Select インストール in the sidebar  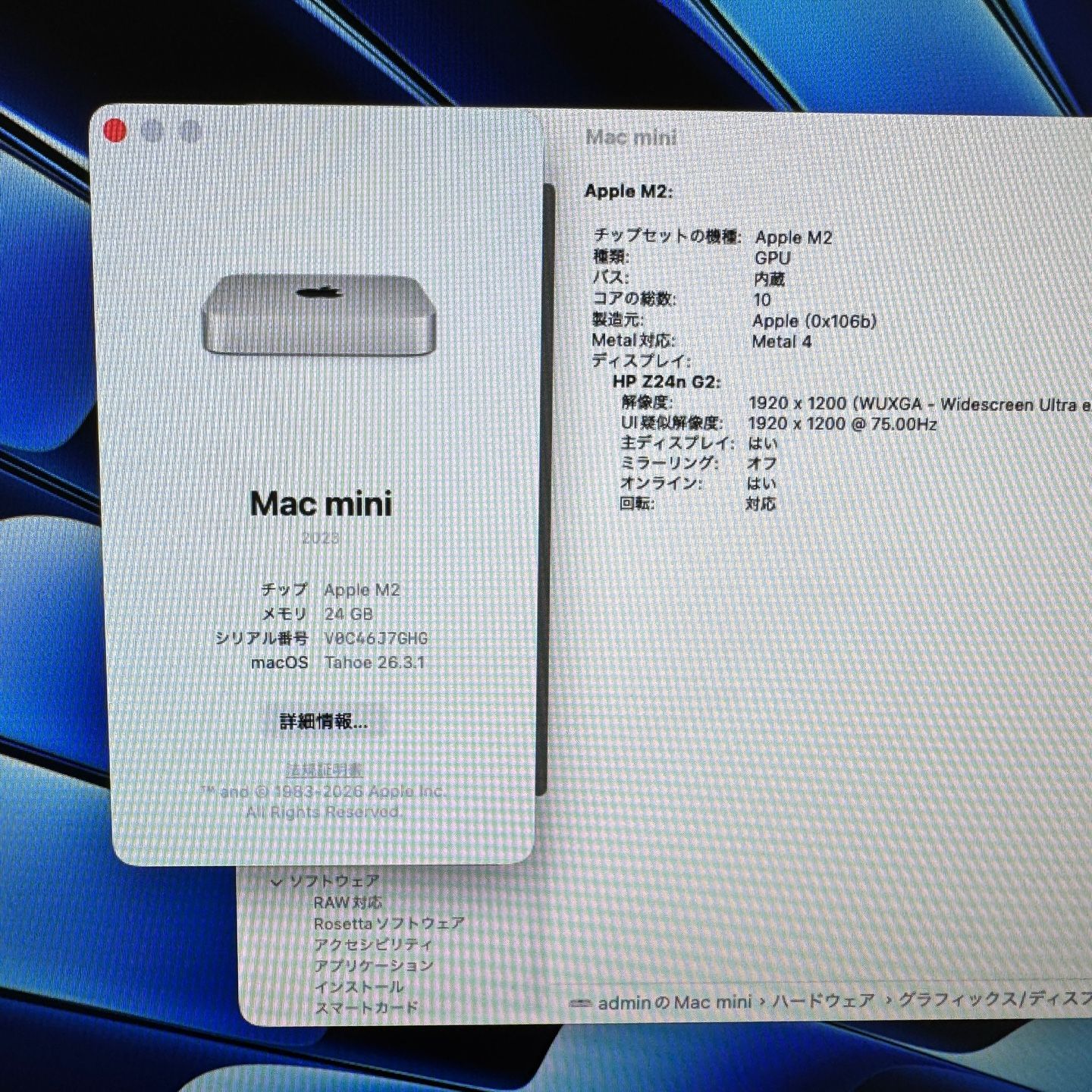coord(359,987)
